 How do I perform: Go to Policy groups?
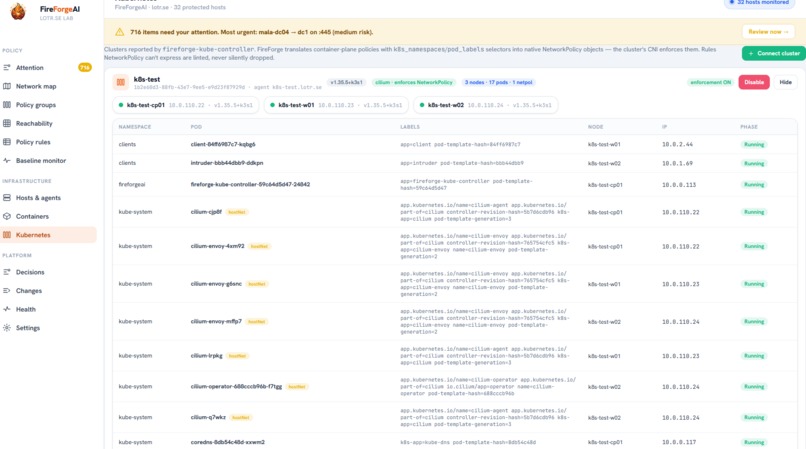(35, 105)
